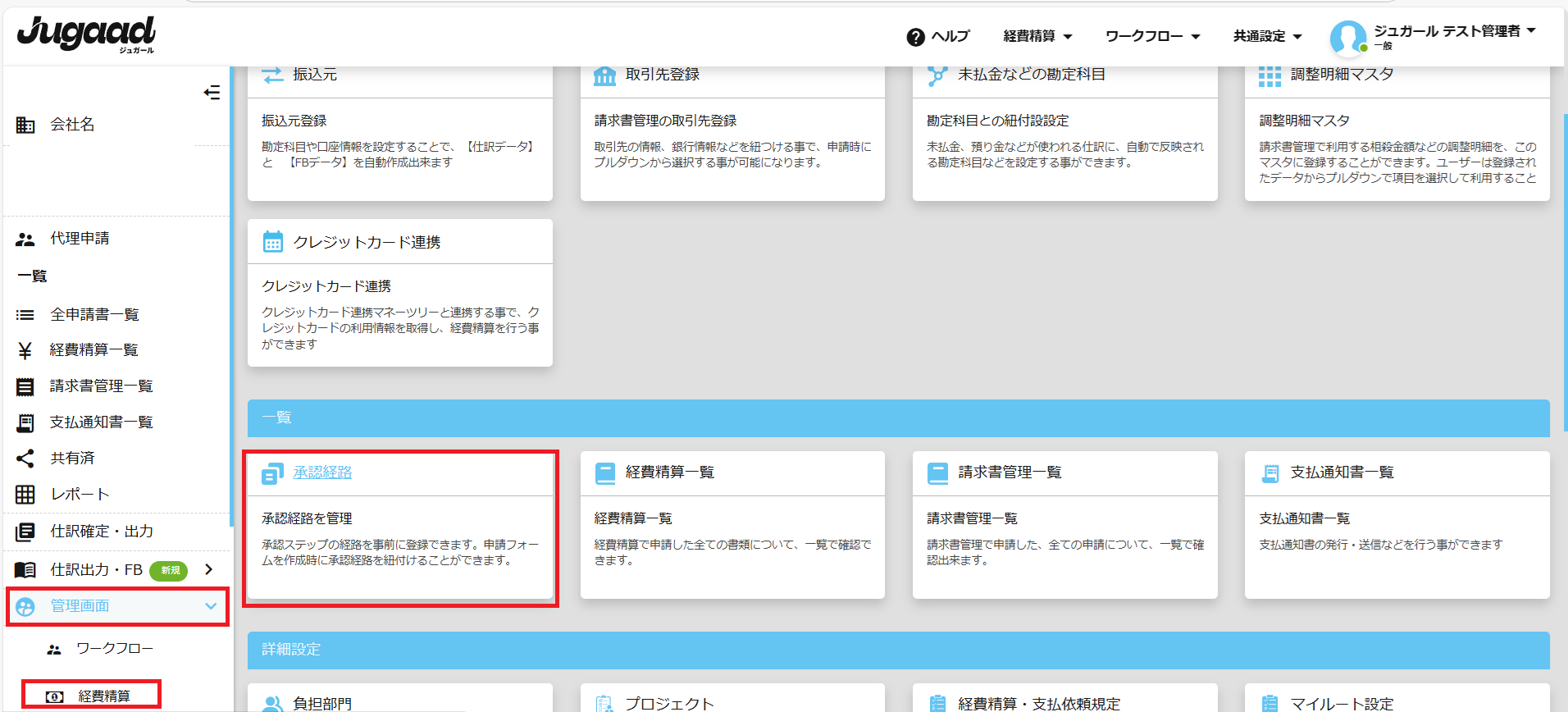Click the user avatar icon
Image resolution: width=1568 pixels, height=712 pixels.
(x=1348, y=38)
